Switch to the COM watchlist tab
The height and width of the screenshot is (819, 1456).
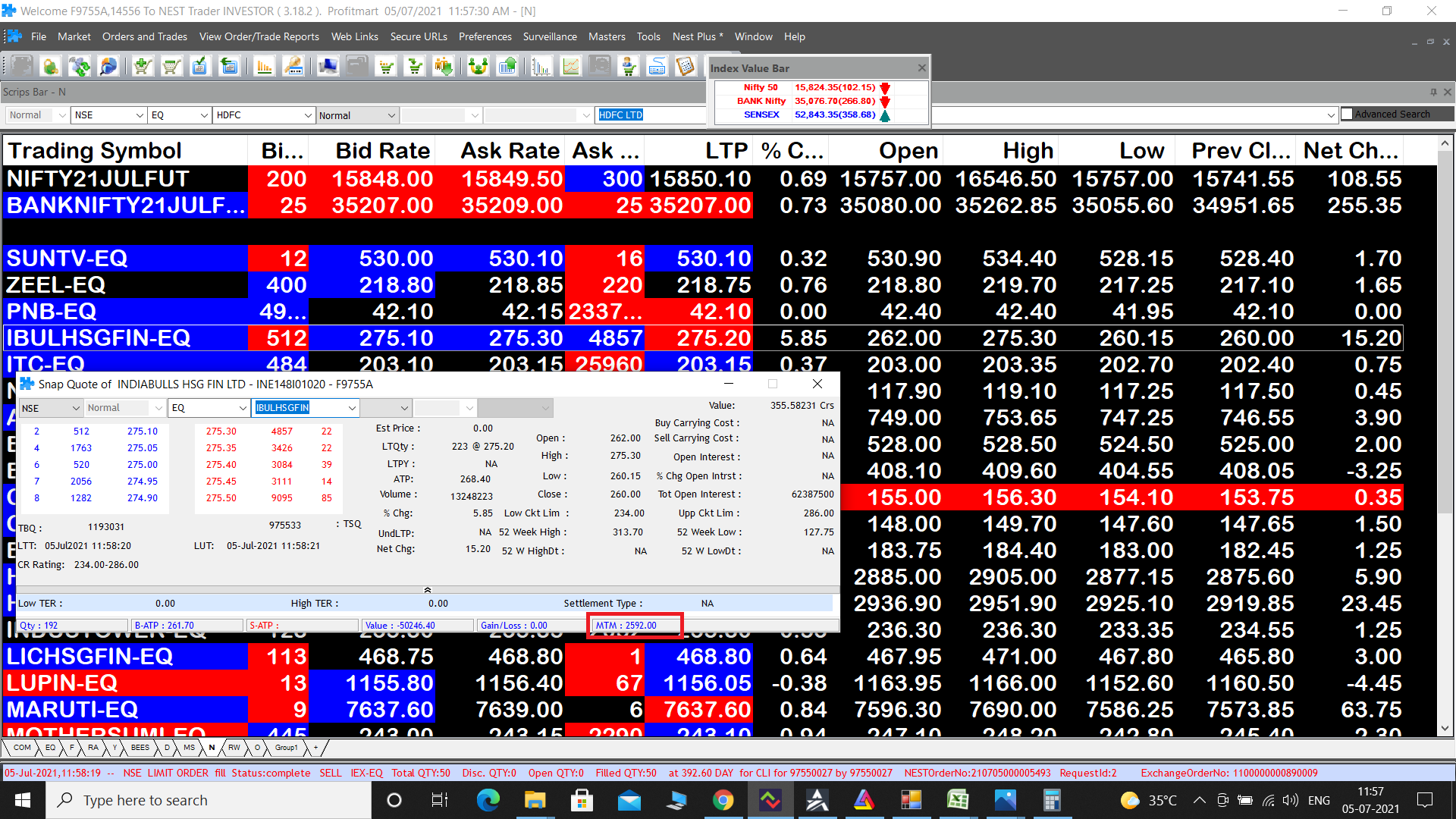coord(22,748)
